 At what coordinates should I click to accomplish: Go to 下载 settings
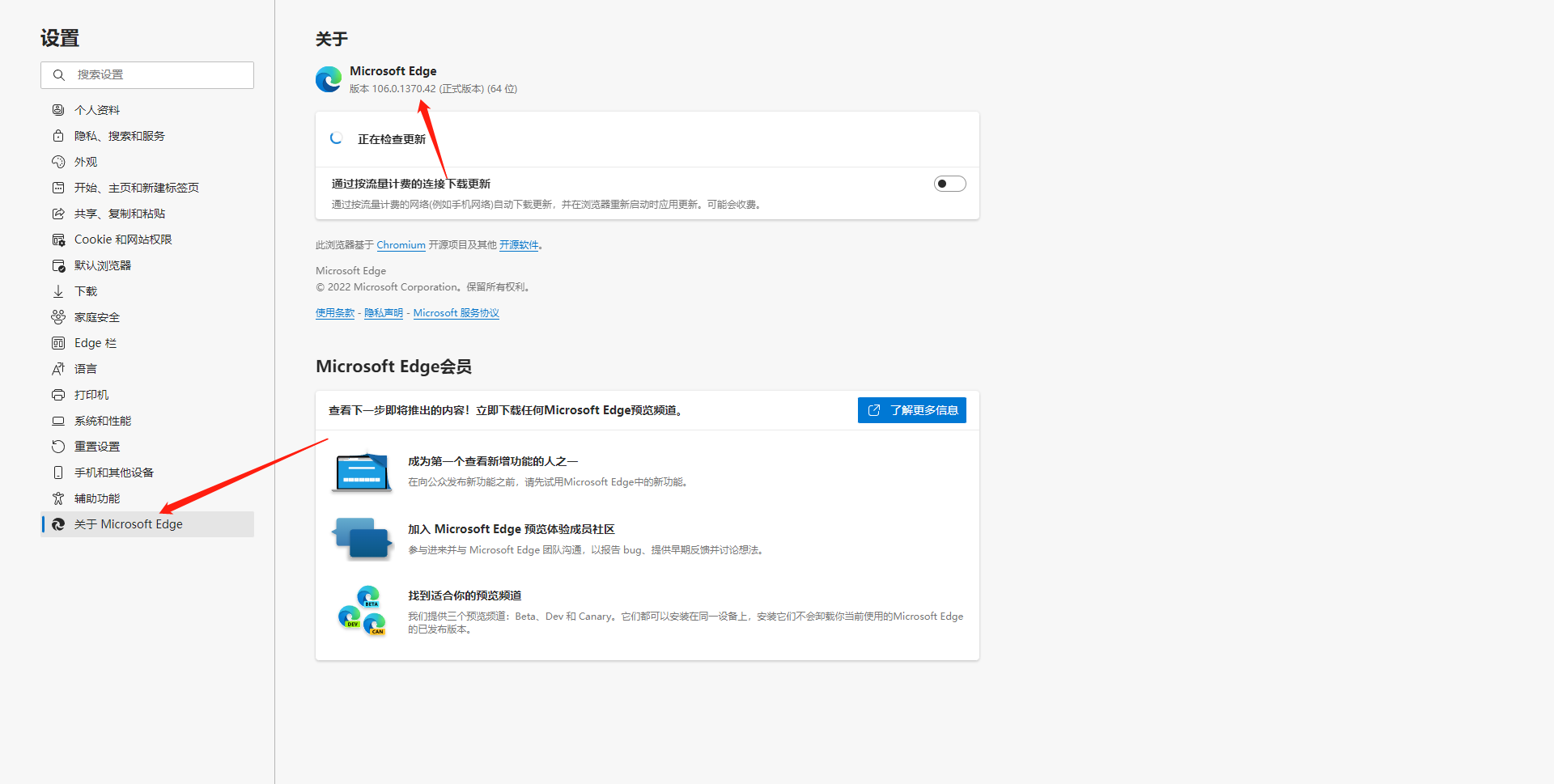point(147,291)
